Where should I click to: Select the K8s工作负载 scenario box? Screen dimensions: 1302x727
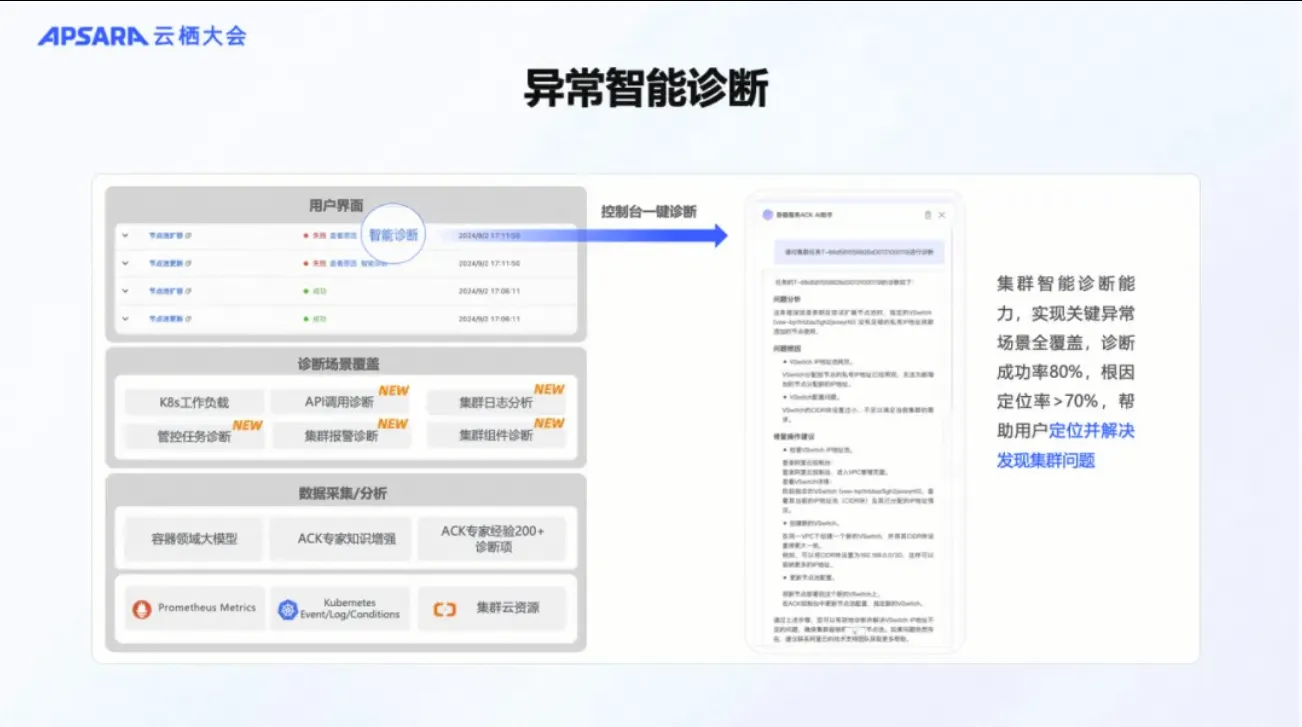pos(195,402)
